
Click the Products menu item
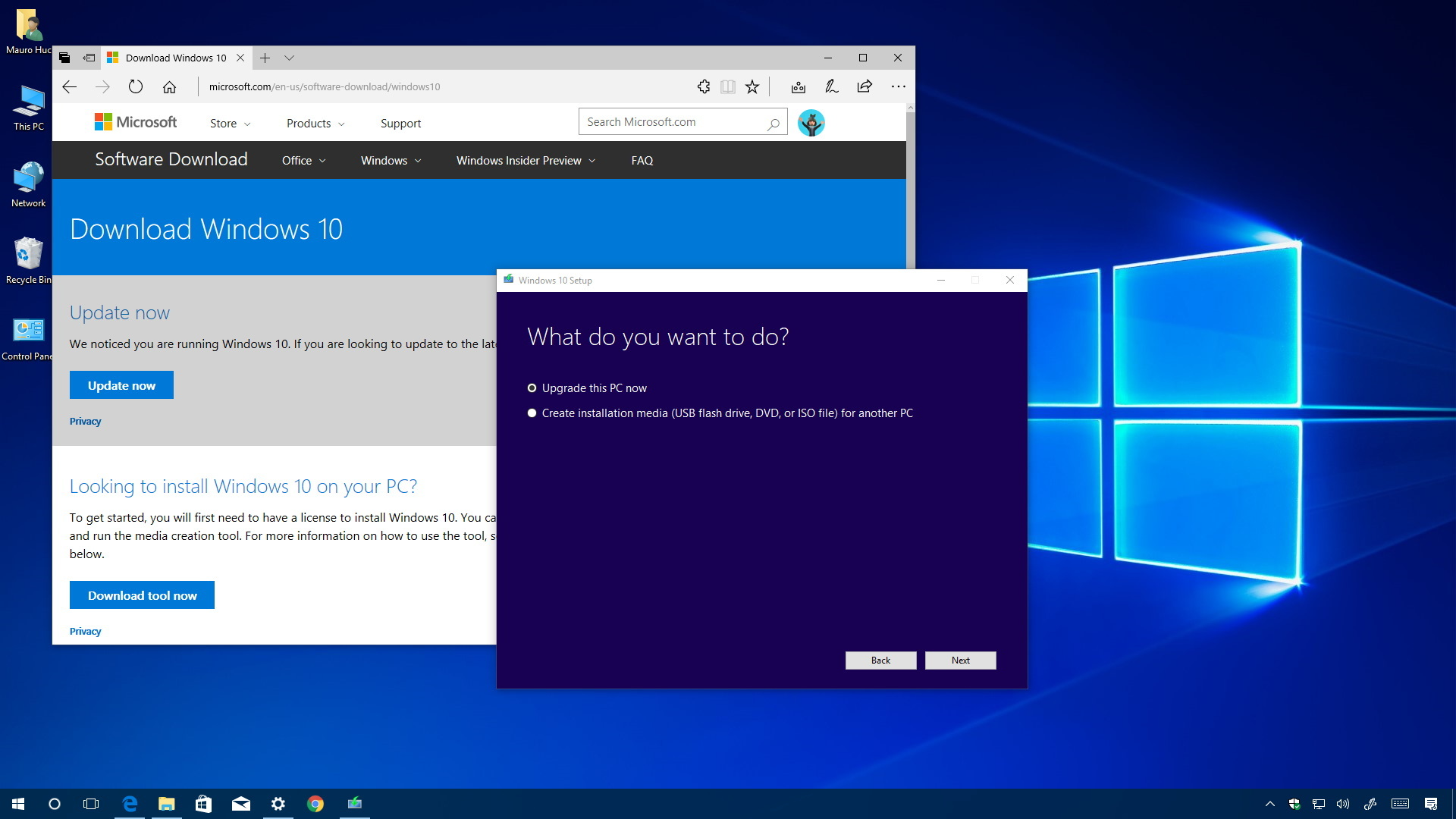[314, 122]
